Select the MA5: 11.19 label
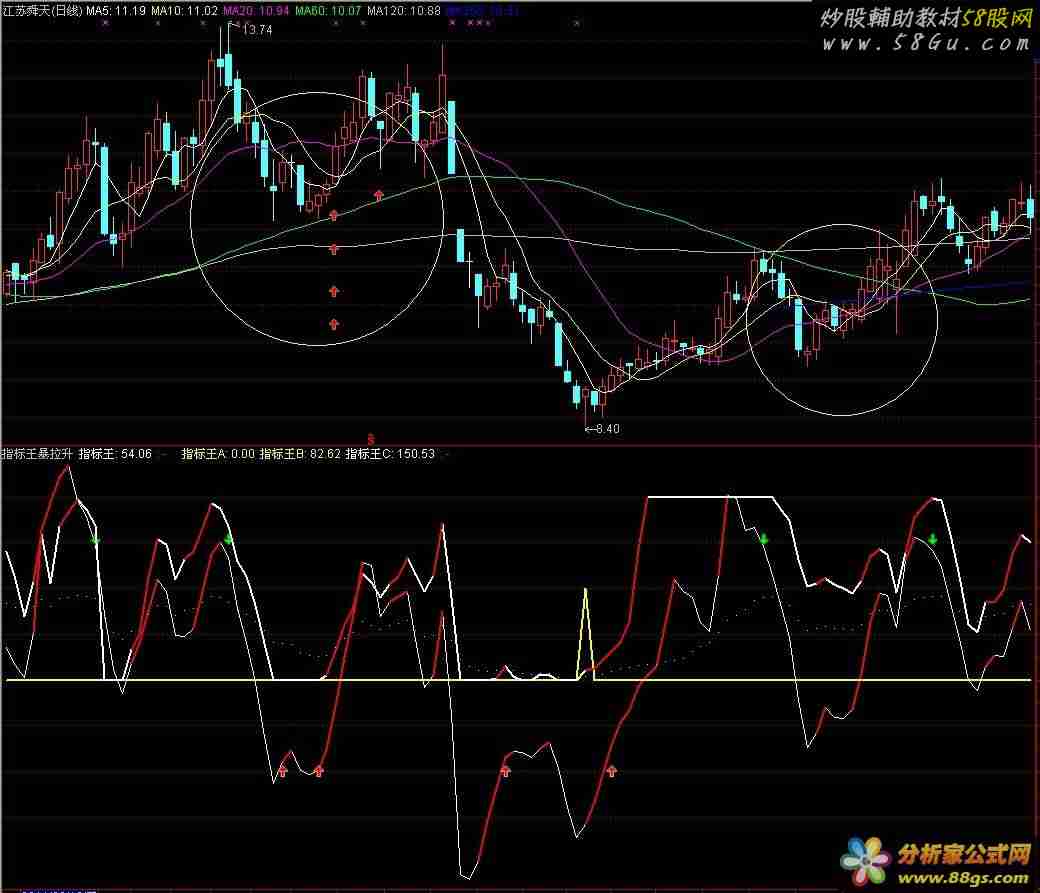Viewport: 1040px width, 893px height. click(x=116, y=11)
